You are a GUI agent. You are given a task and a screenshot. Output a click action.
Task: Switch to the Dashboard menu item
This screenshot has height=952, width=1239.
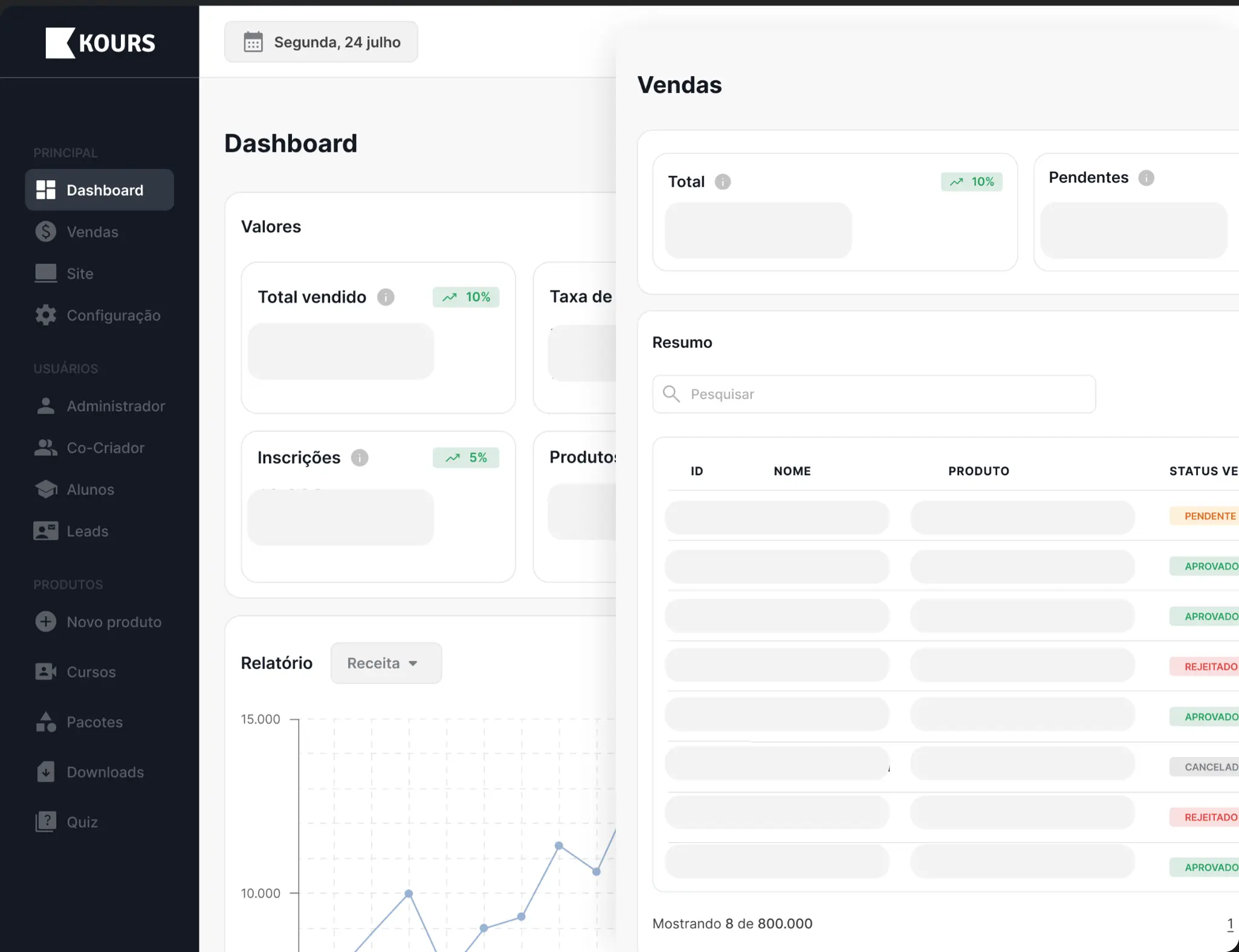pyautogui.click(x=99, y=189)
